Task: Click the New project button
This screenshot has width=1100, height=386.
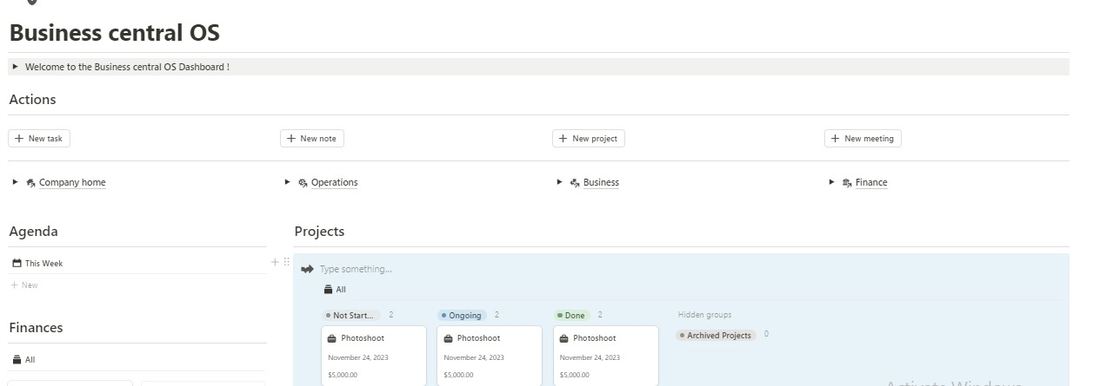Action: [589, 138]
